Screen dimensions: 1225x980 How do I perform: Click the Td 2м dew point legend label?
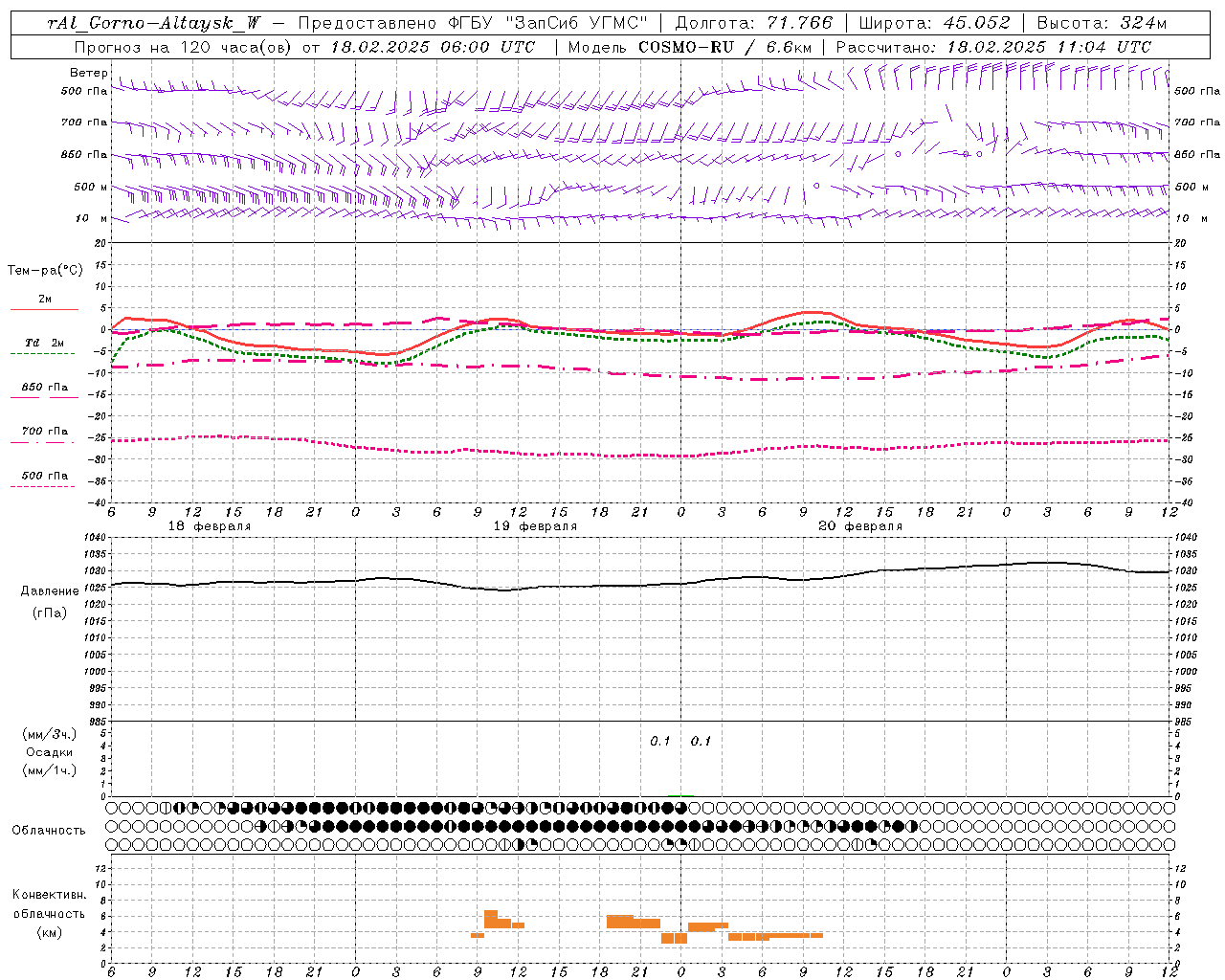(x=45, y=343)
